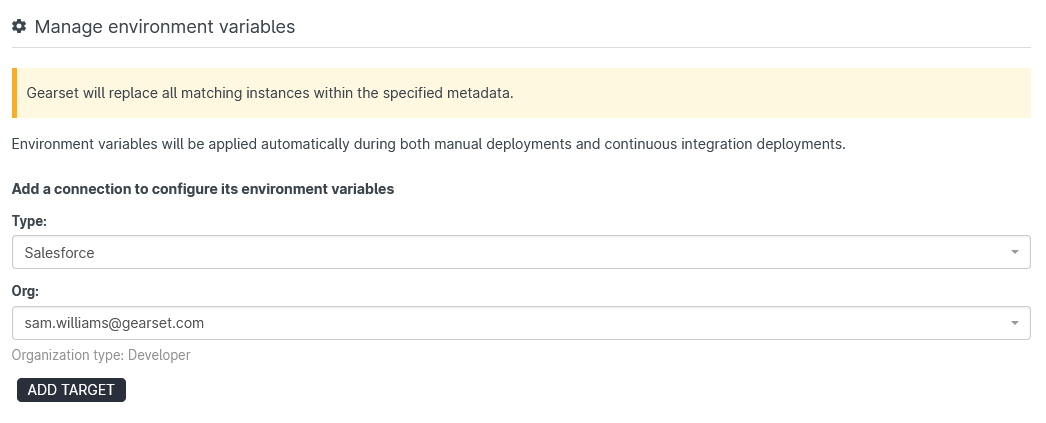Viewport: 1046px width, 423px height.
Task: Click the Type dropdown arrow
Action: click(1014, 252)
